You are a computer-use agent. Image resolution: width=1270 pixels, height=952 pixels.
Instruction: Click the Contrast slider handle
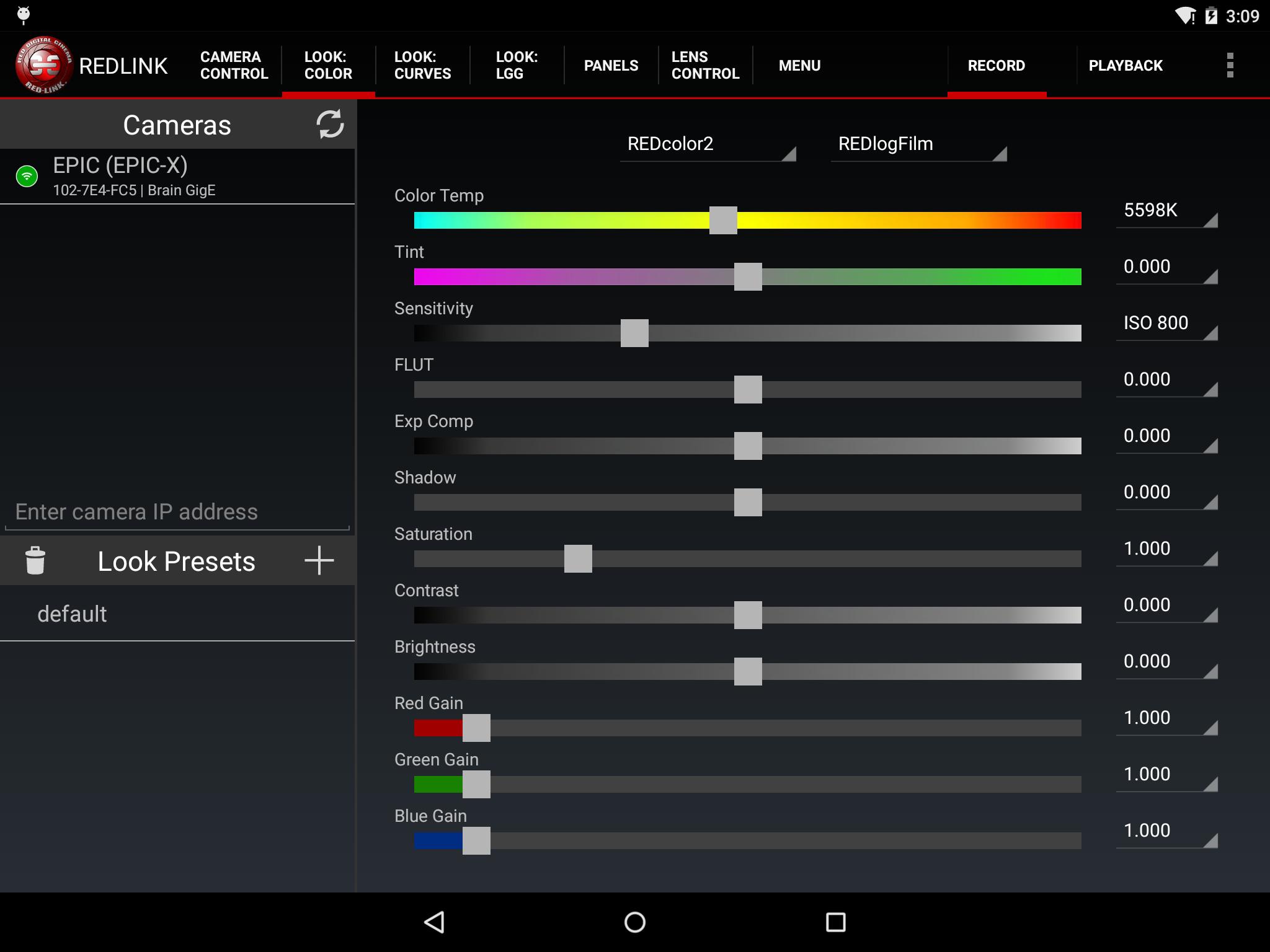coord(748,615)
